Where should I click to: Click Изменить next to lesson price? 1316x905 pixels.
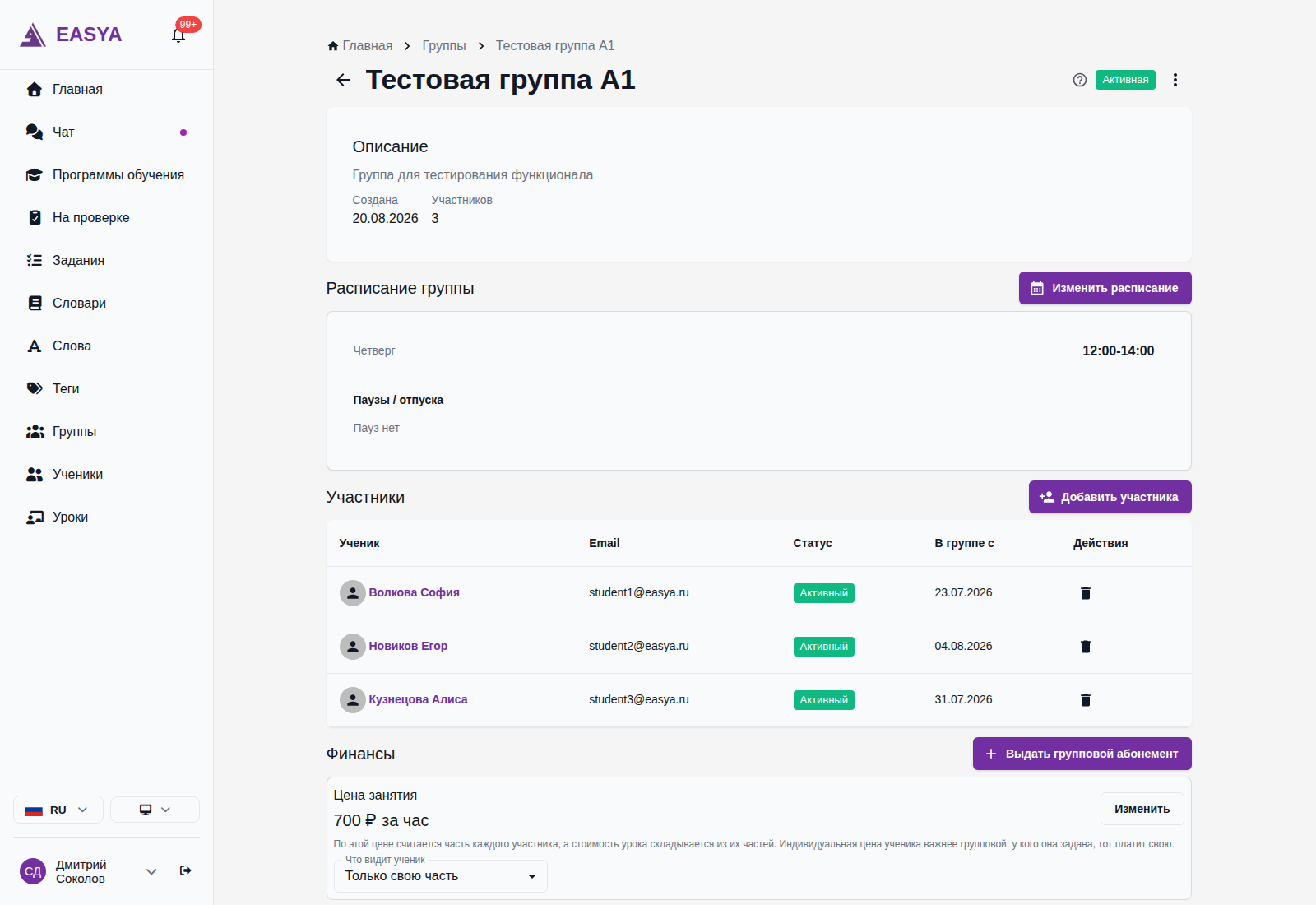tap(1142, 809)
